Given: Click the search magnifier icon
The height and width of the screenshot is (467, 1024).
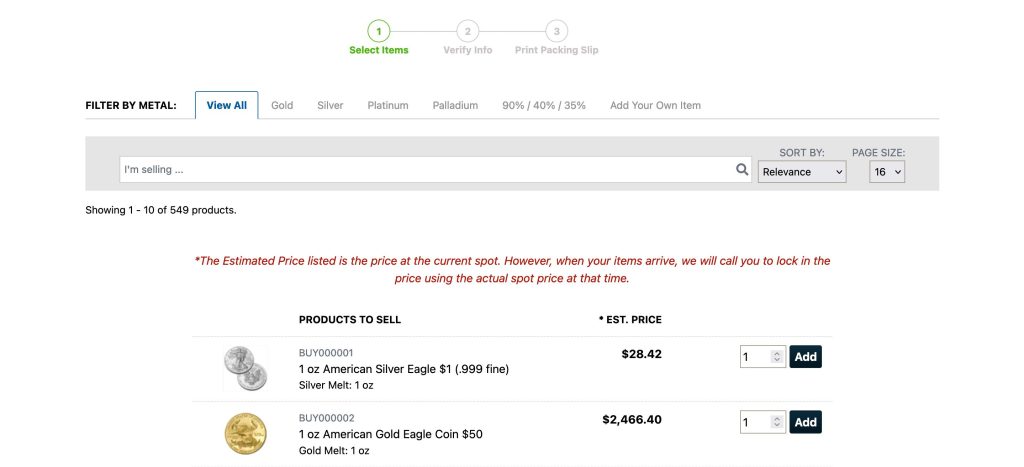Looking at the screenshot, I should point(742,170).
